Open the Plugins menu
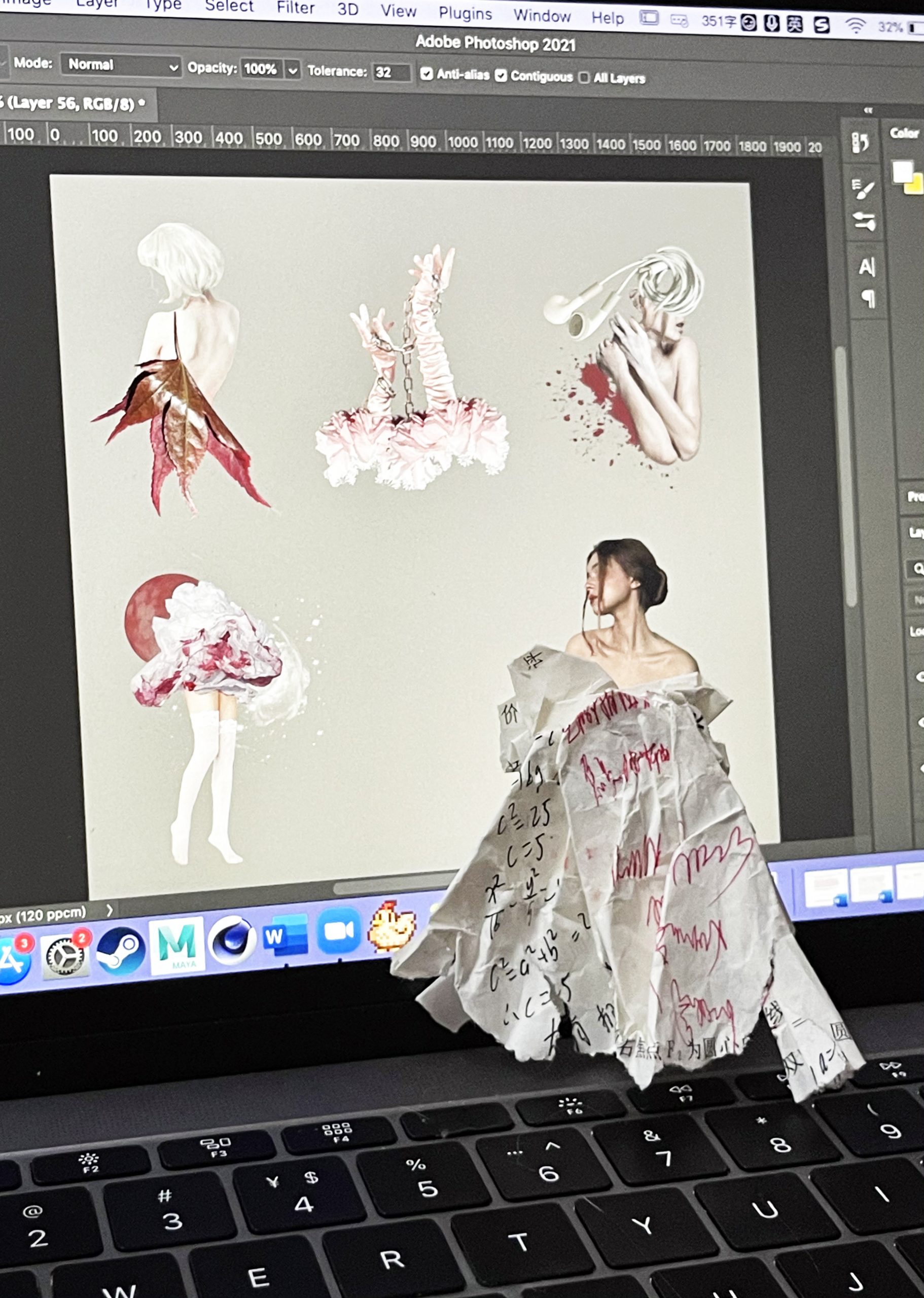The height and width of the screenshot is (1298, 924). pos(465,13)
